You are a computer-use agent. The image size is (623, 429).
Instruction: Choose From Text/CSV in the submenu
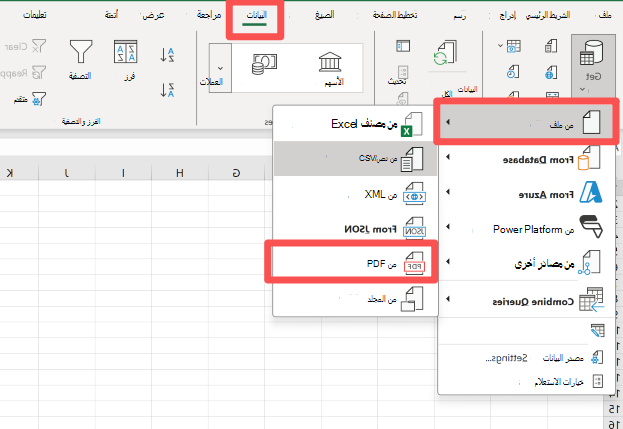click(x=355, y=158)
